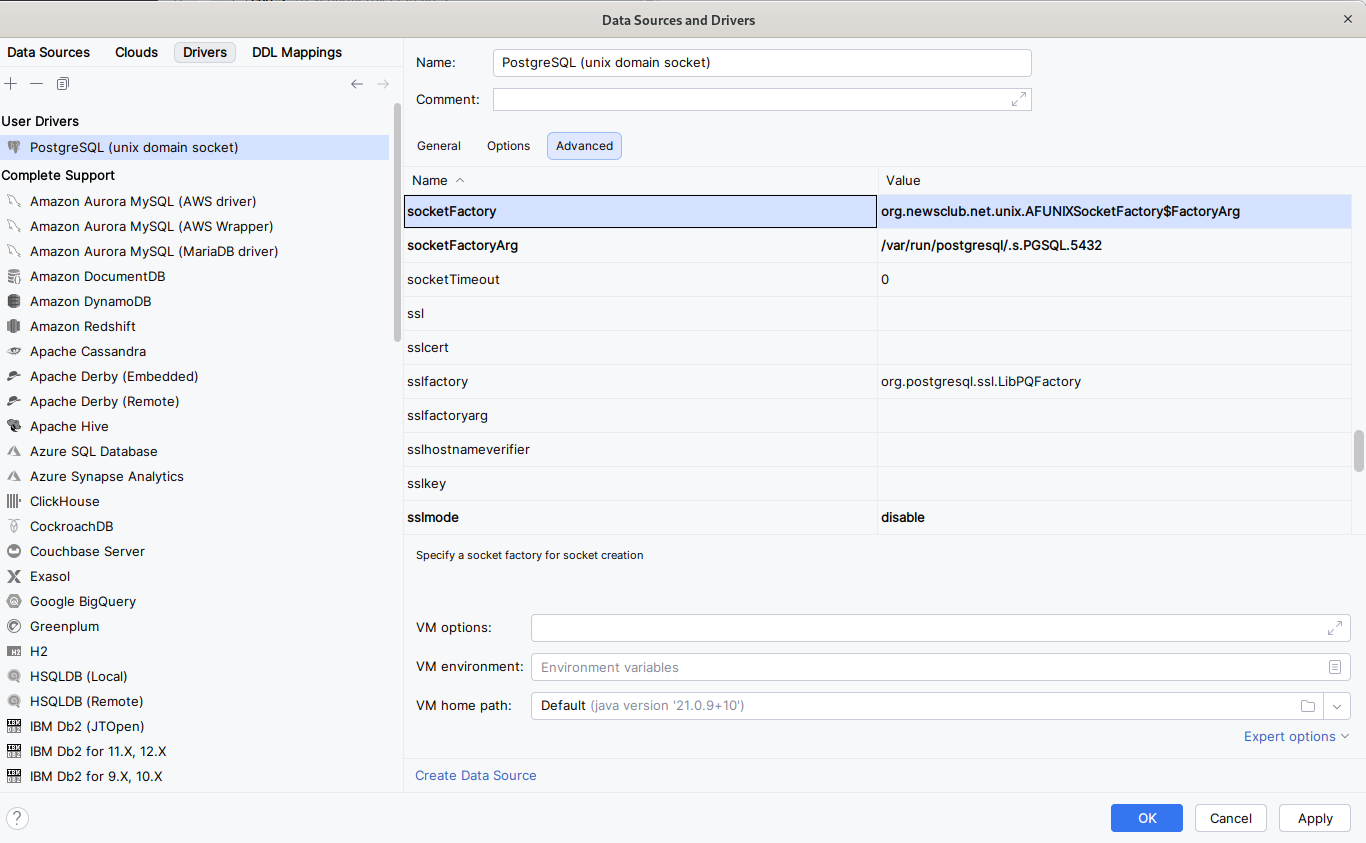The width and height of the screenshot is (1366, 843).
Task: Click the duplicate driver icon
Action: [62, 84]
